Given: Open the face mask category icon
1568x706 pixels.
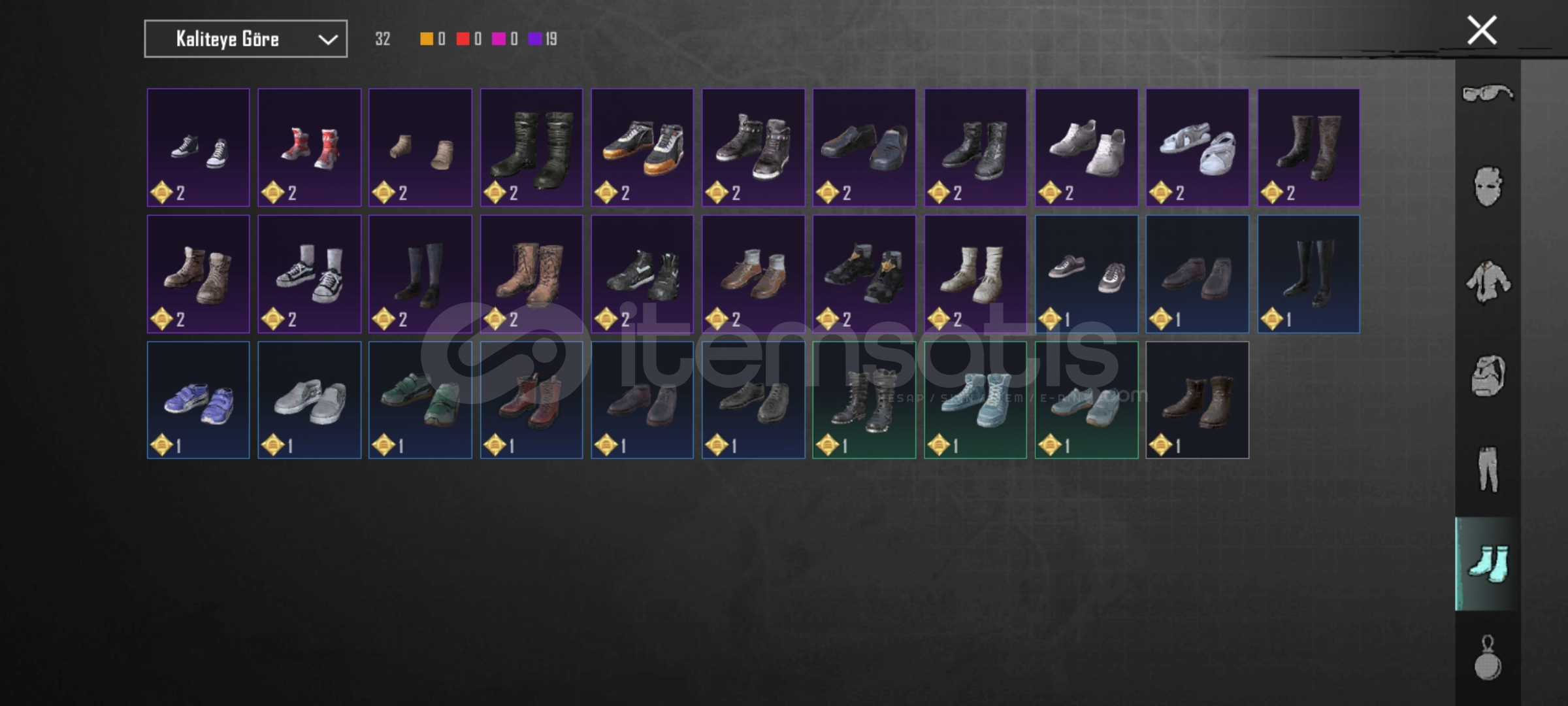Looking at the screenshot, I should click(1488, 187).
